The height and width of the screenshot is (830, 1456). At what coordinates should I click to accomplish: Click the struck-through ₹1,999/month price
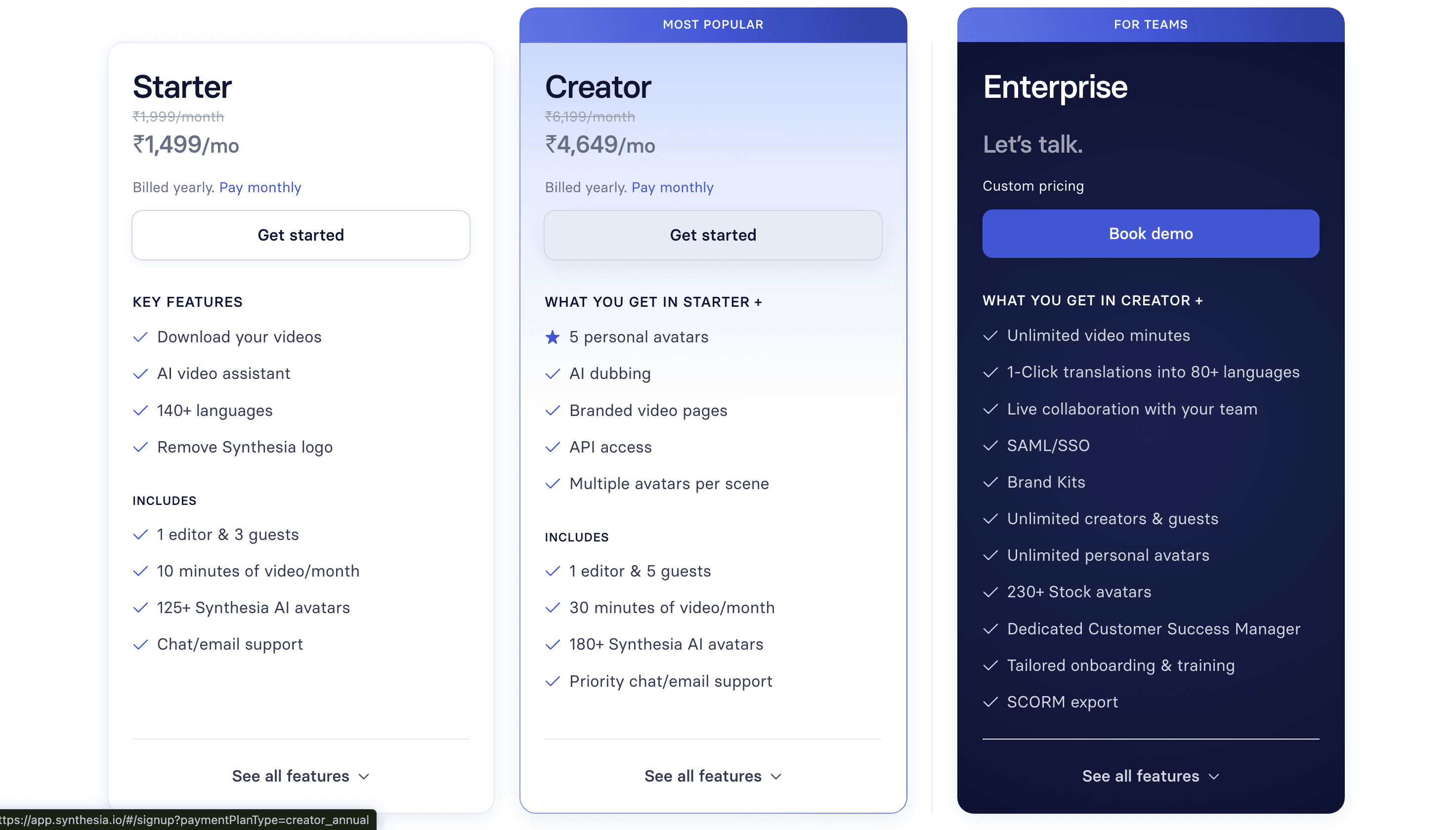[178, 117]
